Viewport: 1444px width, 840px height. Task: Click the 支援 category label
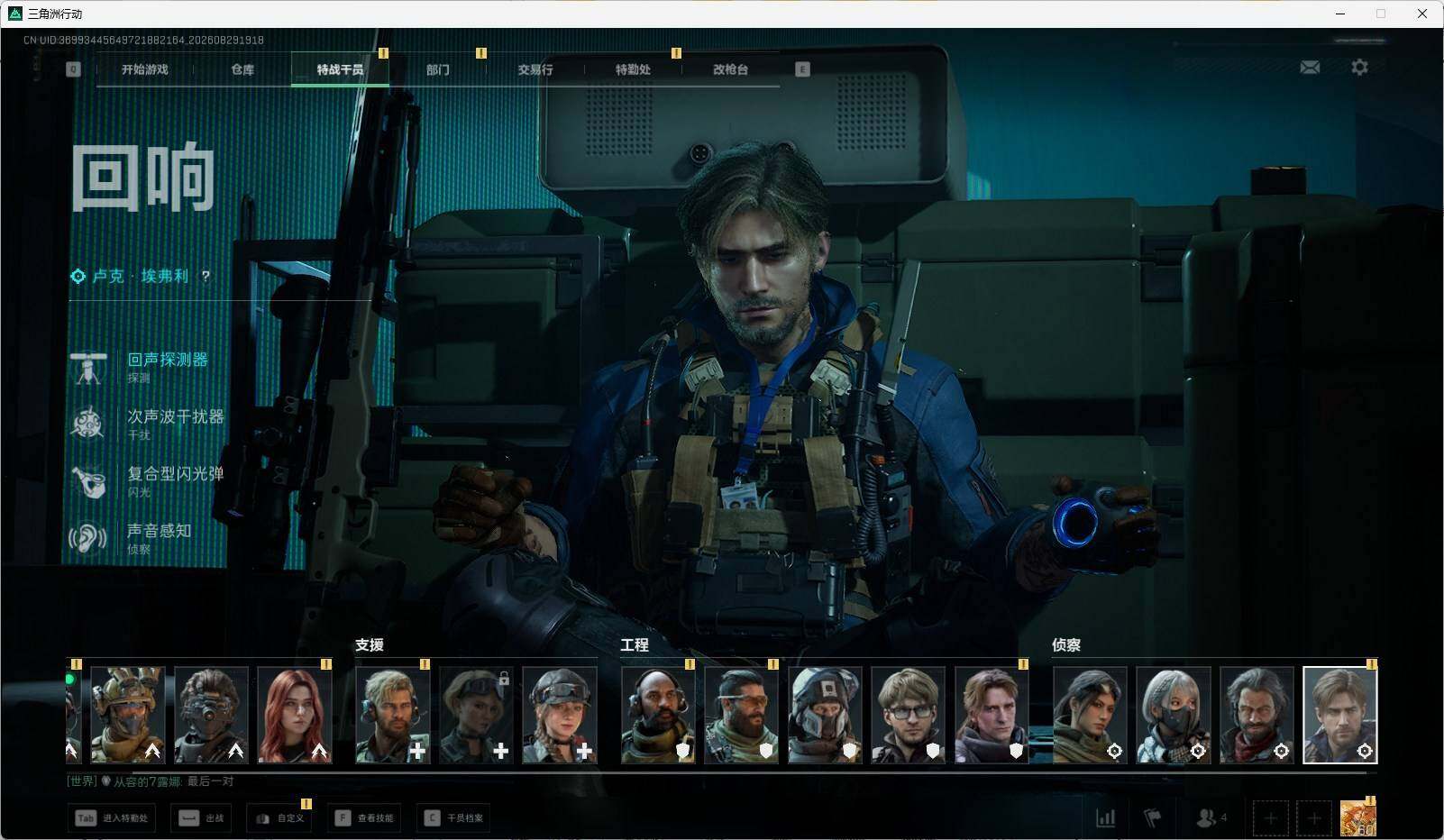[x=370, y=645]
